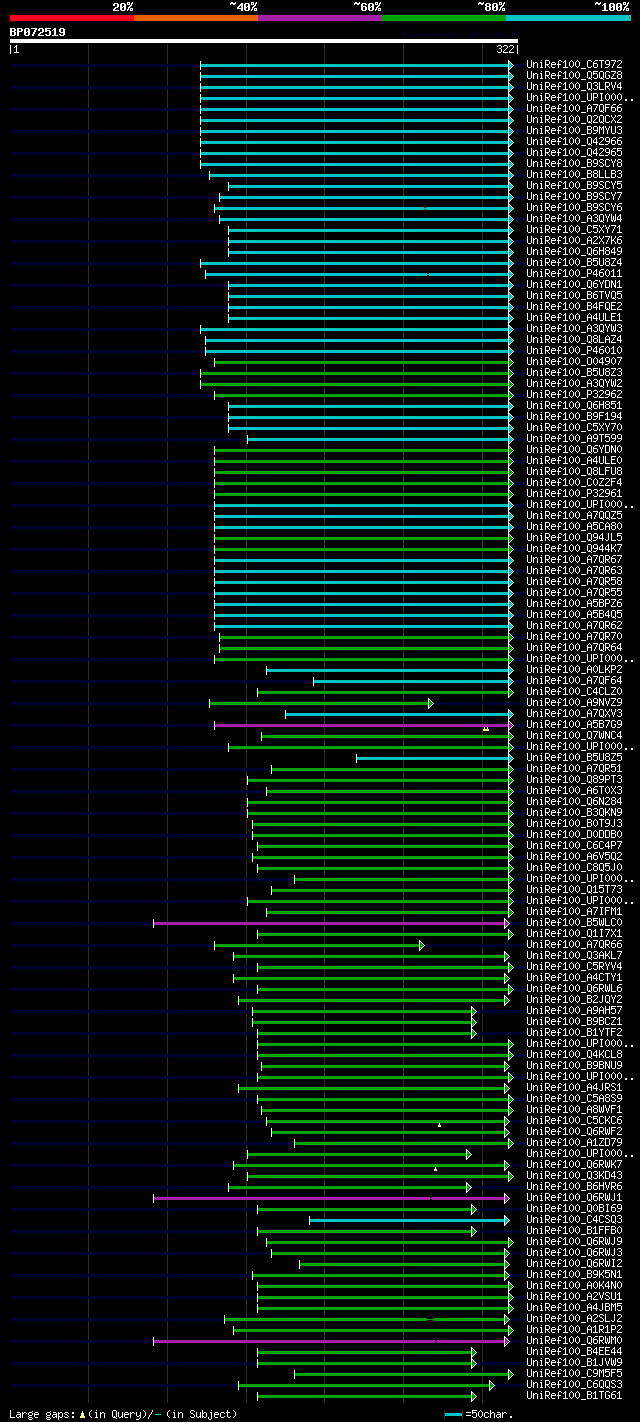
Task: Open hit UniRef100_C6T972
Action: [x=574, y=64]
